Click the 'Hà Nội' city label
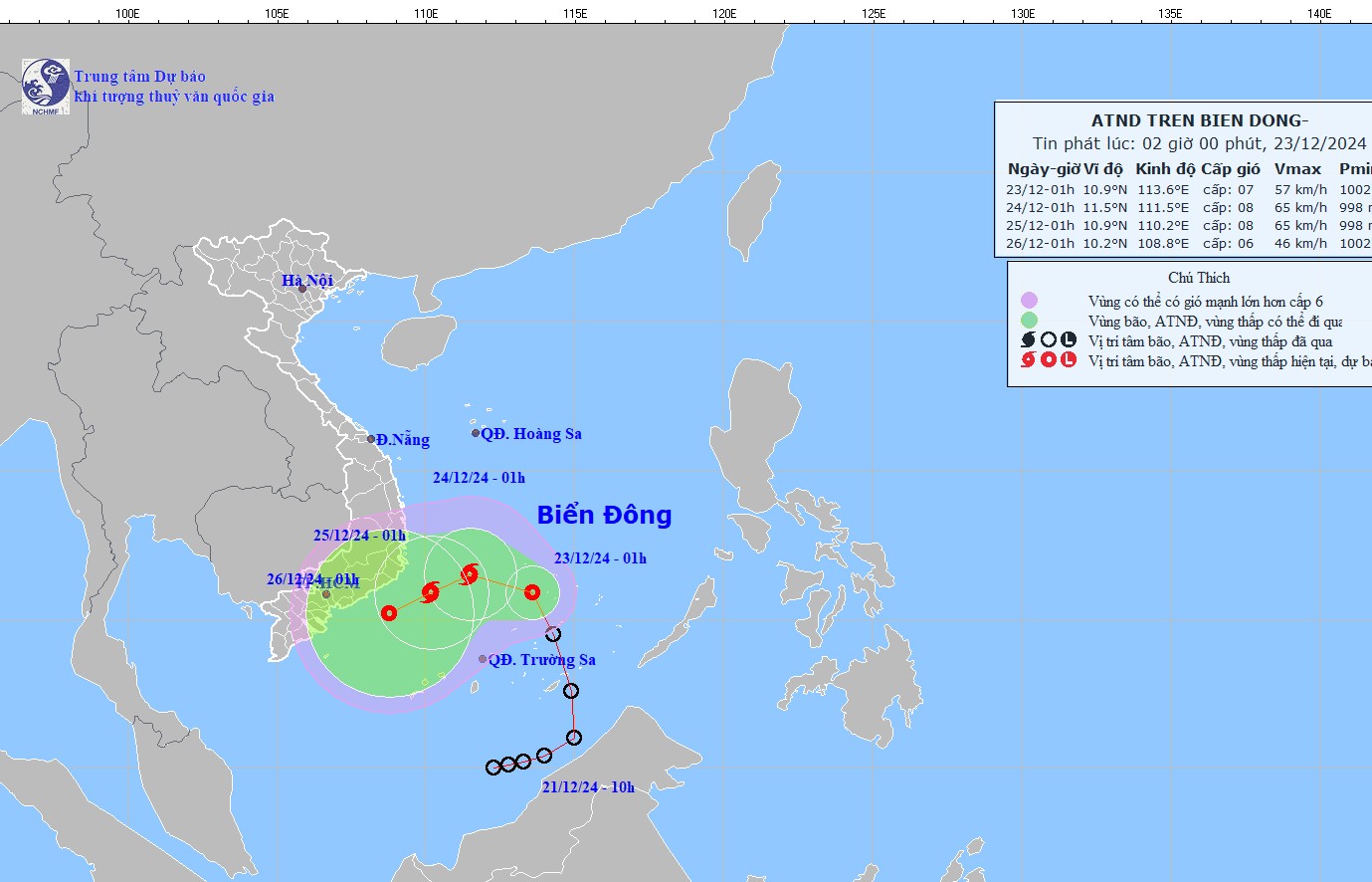Viewport: 1372px width, 882px height. click(x=307, y=281)
